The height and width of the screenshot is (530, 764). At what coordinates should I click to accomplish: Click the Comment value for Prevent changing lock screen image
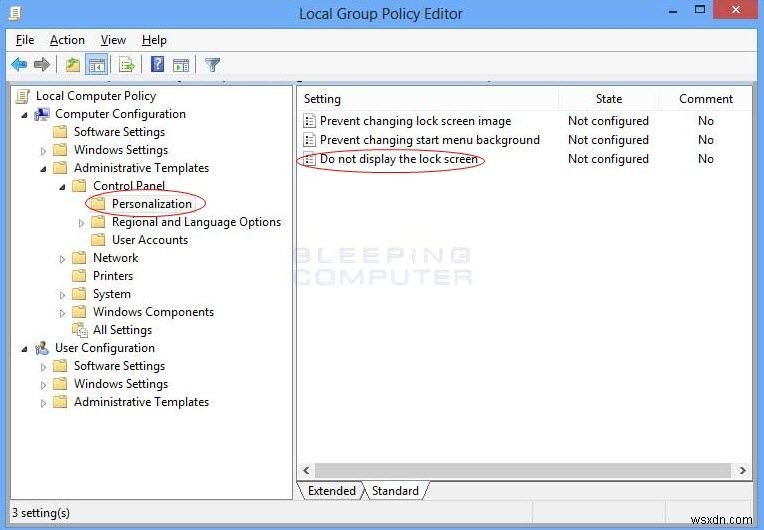click(x=706, y=121)
